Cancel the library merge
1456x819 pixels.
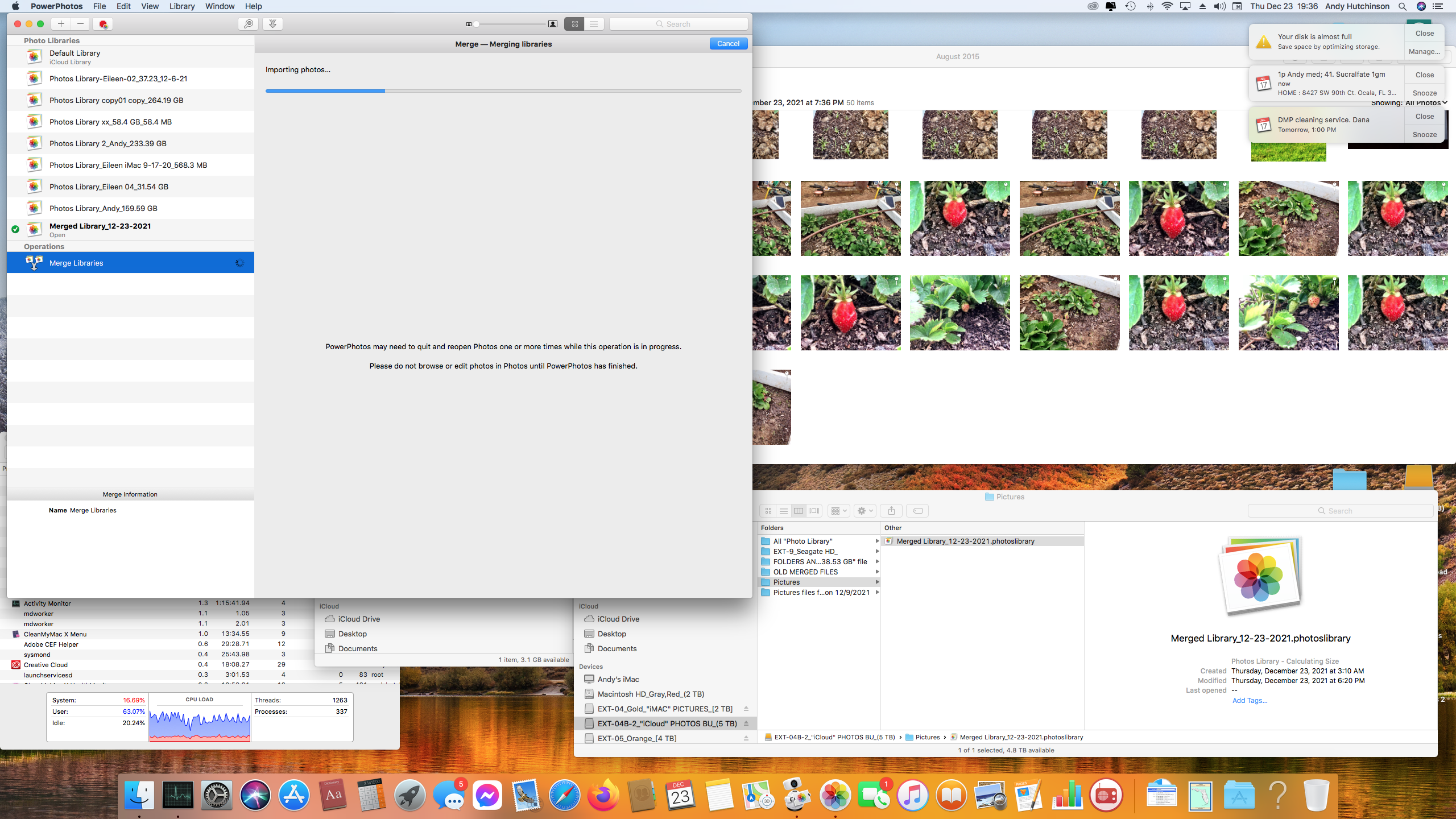(728, 44)
